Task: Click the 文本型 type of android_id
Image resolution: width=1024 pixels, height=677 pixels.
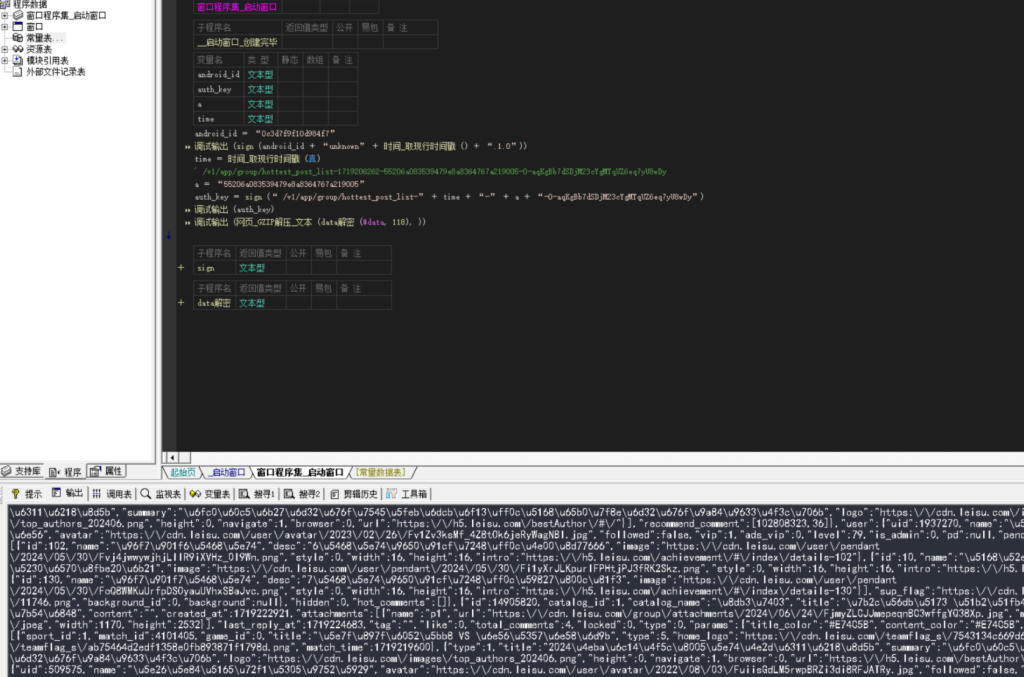Action: 261,74
